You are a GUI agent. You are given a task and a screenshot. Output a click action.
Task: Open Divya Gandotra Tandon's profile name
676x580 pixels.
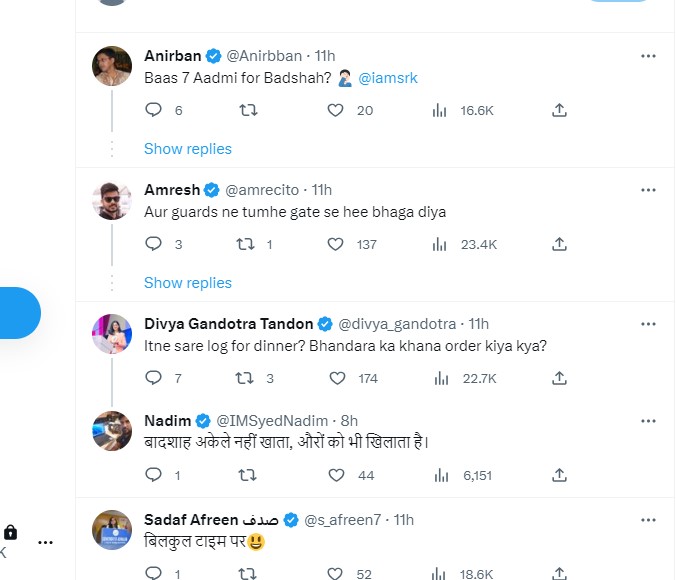(x=228, y=324)
